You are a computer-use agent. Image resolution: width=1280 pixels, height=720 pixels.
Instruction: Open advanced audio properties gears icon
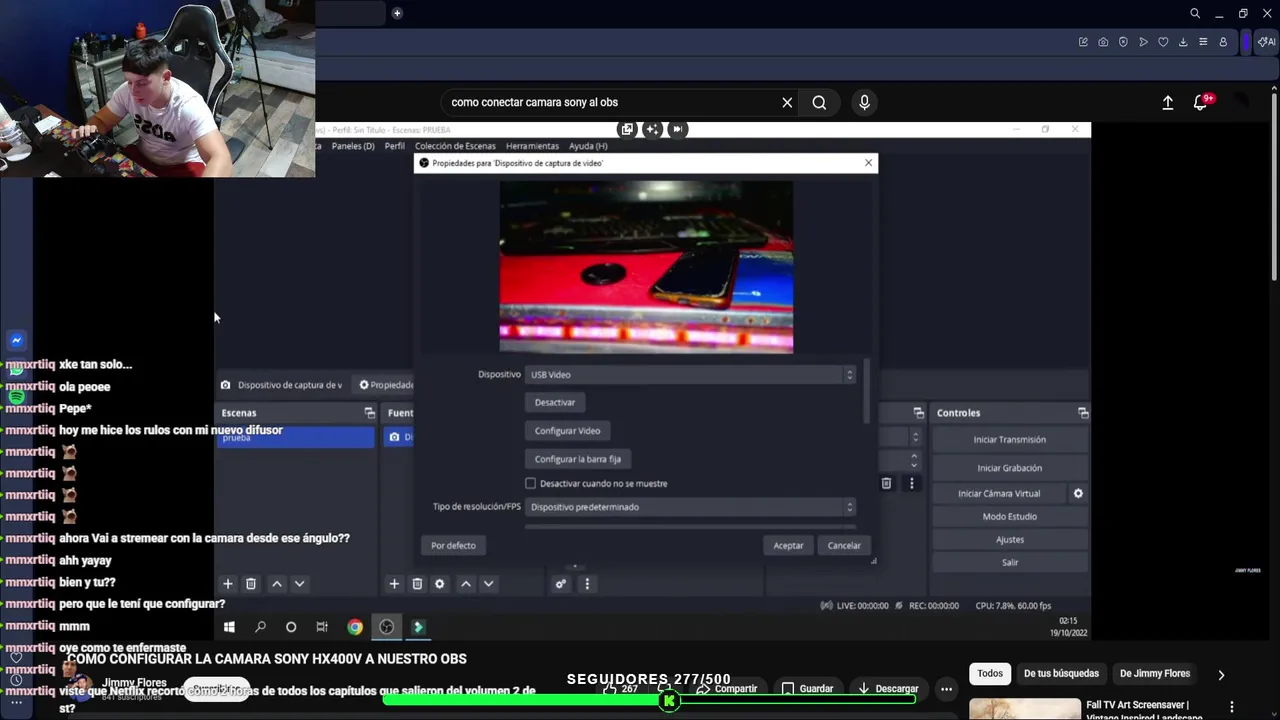[561, 584]
